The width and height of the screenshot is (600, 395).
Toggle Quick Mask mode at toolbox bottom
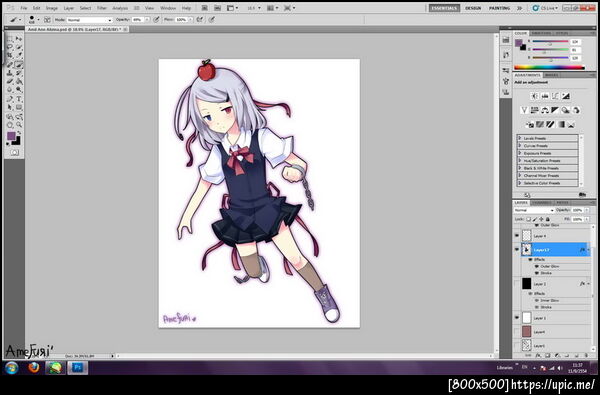coord(15,152)
